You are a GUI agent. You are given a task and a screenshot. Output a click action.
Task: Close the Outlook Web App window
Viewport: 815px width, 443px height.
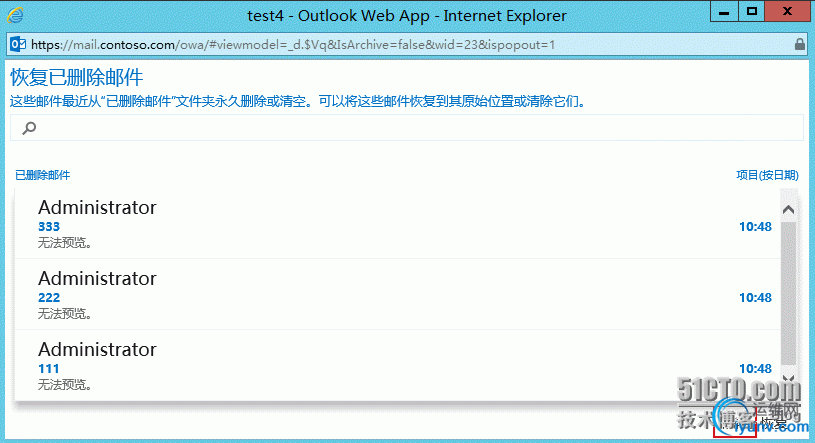(x=787, y=12)
